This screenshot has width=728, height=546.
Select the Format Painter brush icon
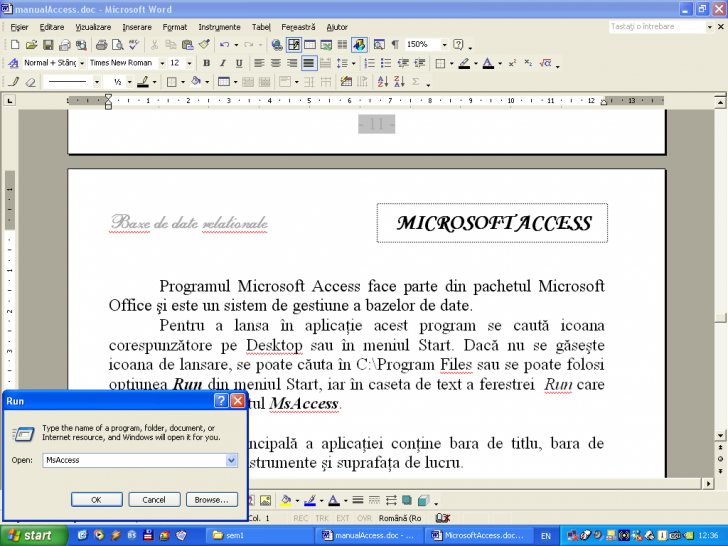click(203, 45)
